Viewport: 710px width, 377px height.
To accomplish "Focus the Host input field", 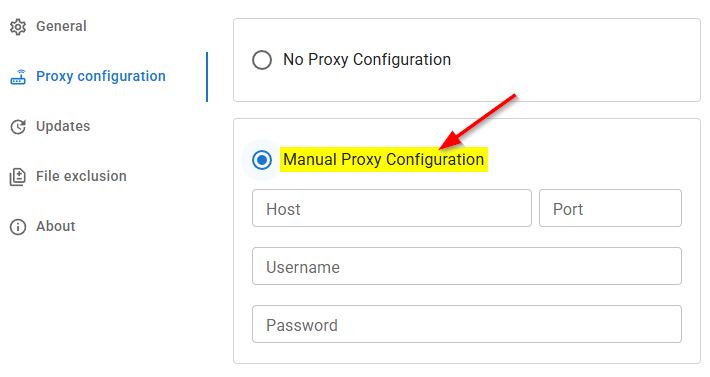I will [x=392, y=208].
